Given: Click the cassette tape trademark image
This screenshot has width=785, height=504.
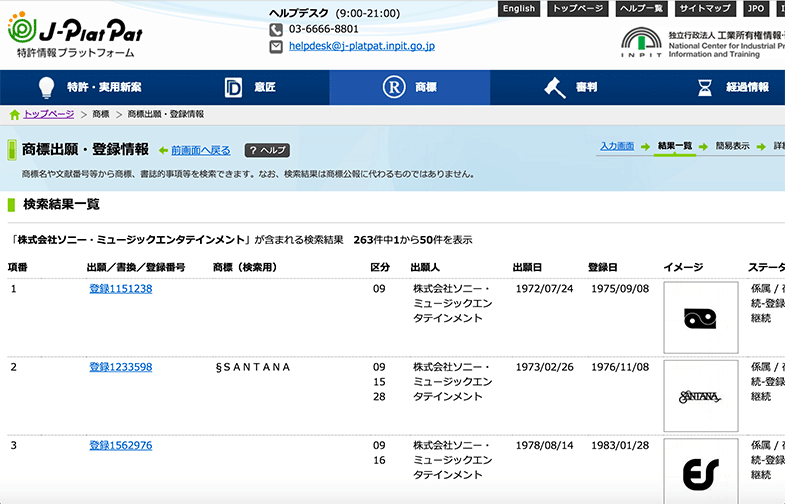Looking at the screenshot, I should [x=700, y=317].
